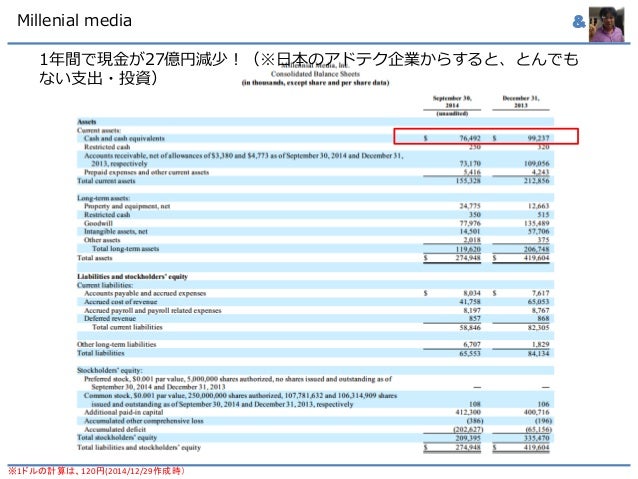This screenshot has height=479, width=638.
Task: Select the "Long-term assets:" section heading
Action: click(x=104, y=198)
